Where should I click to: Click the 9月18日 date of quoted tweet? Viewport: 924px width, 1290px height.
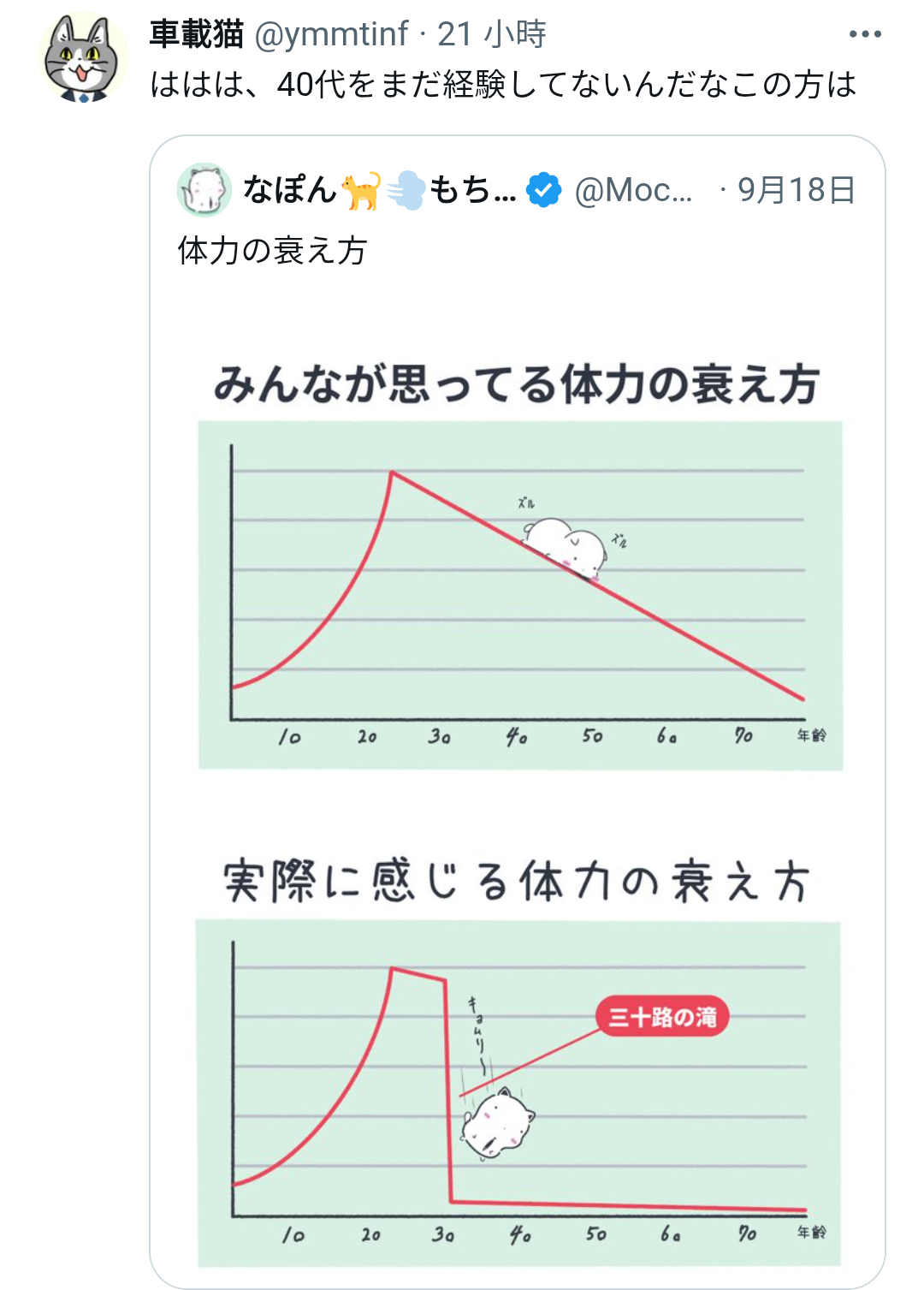coord(796,189)
